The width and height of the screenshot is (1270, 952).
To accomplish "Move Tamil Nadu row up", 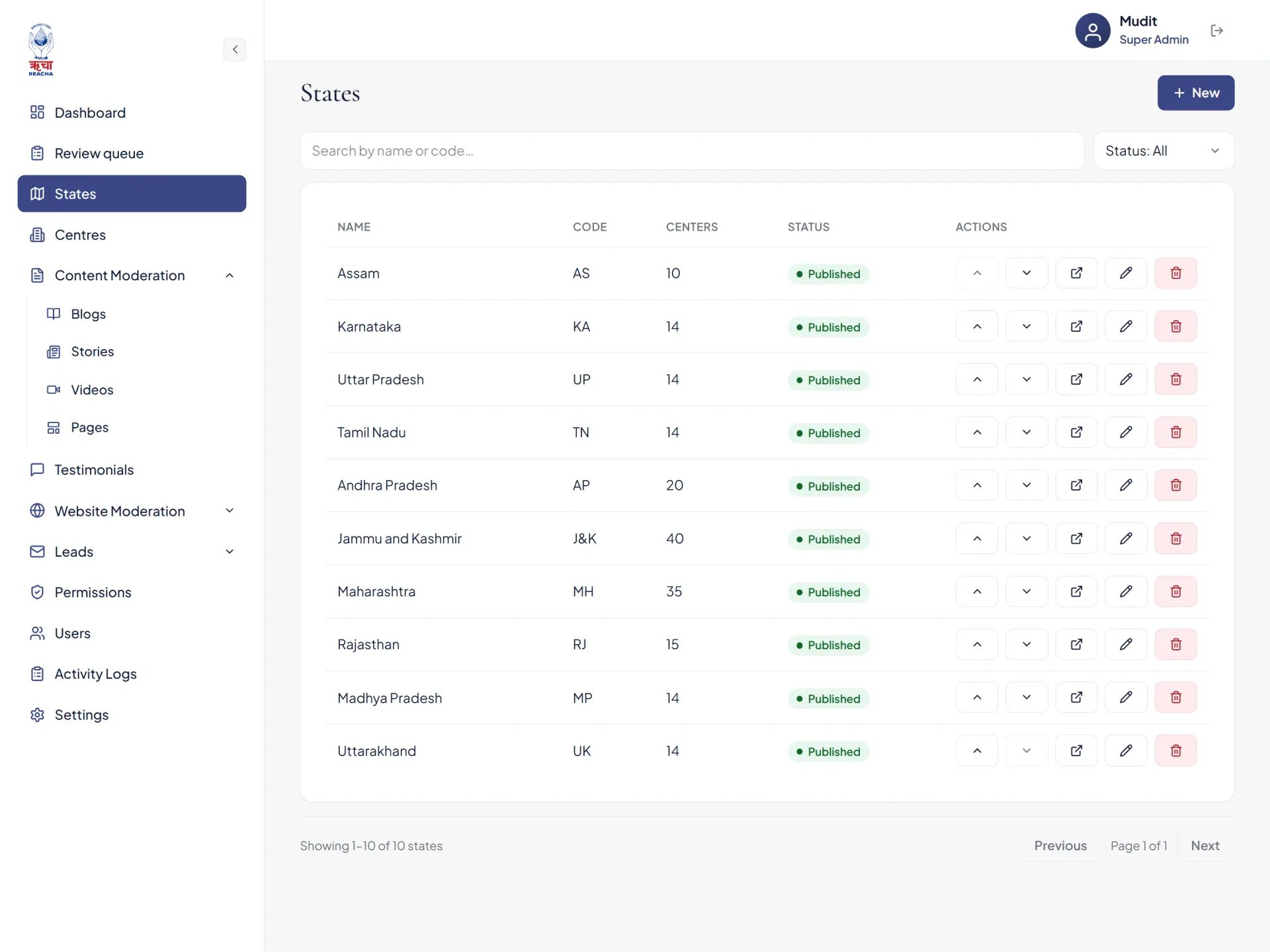I will [x=977, y=432].
